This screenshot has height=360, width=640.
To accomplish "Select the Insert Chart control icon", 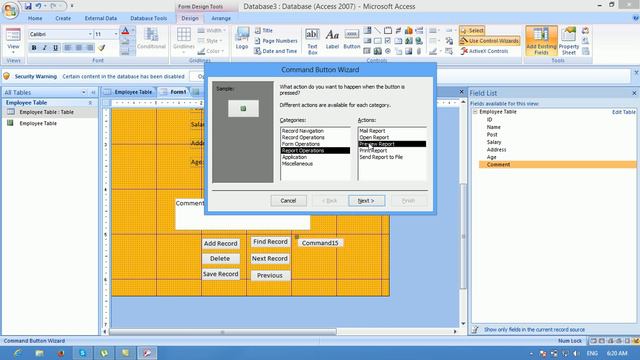I will [409, 31].
